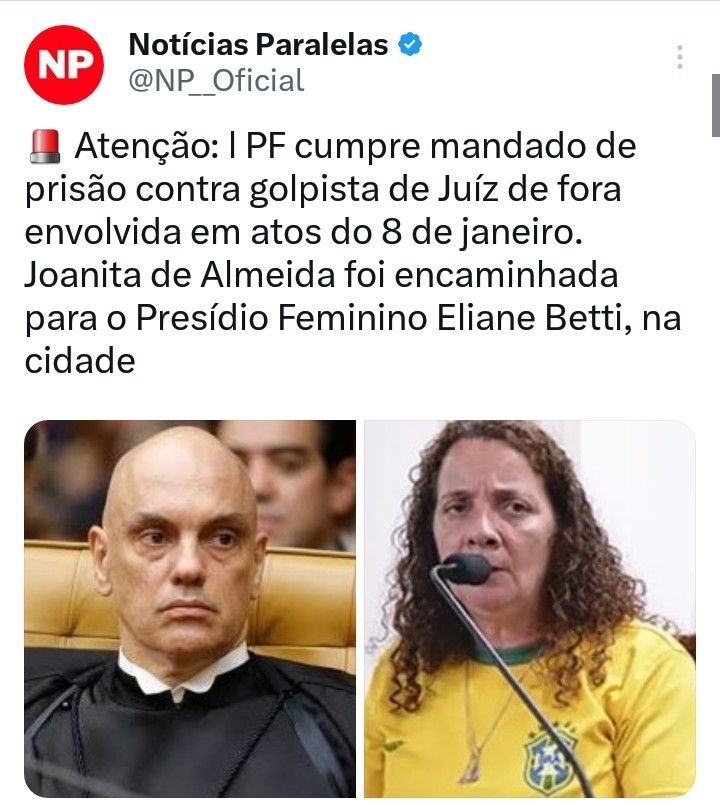Click the scrollbar thumb at right edge
This screenshot has height=805, width=720.
click(x=716, y=105)
